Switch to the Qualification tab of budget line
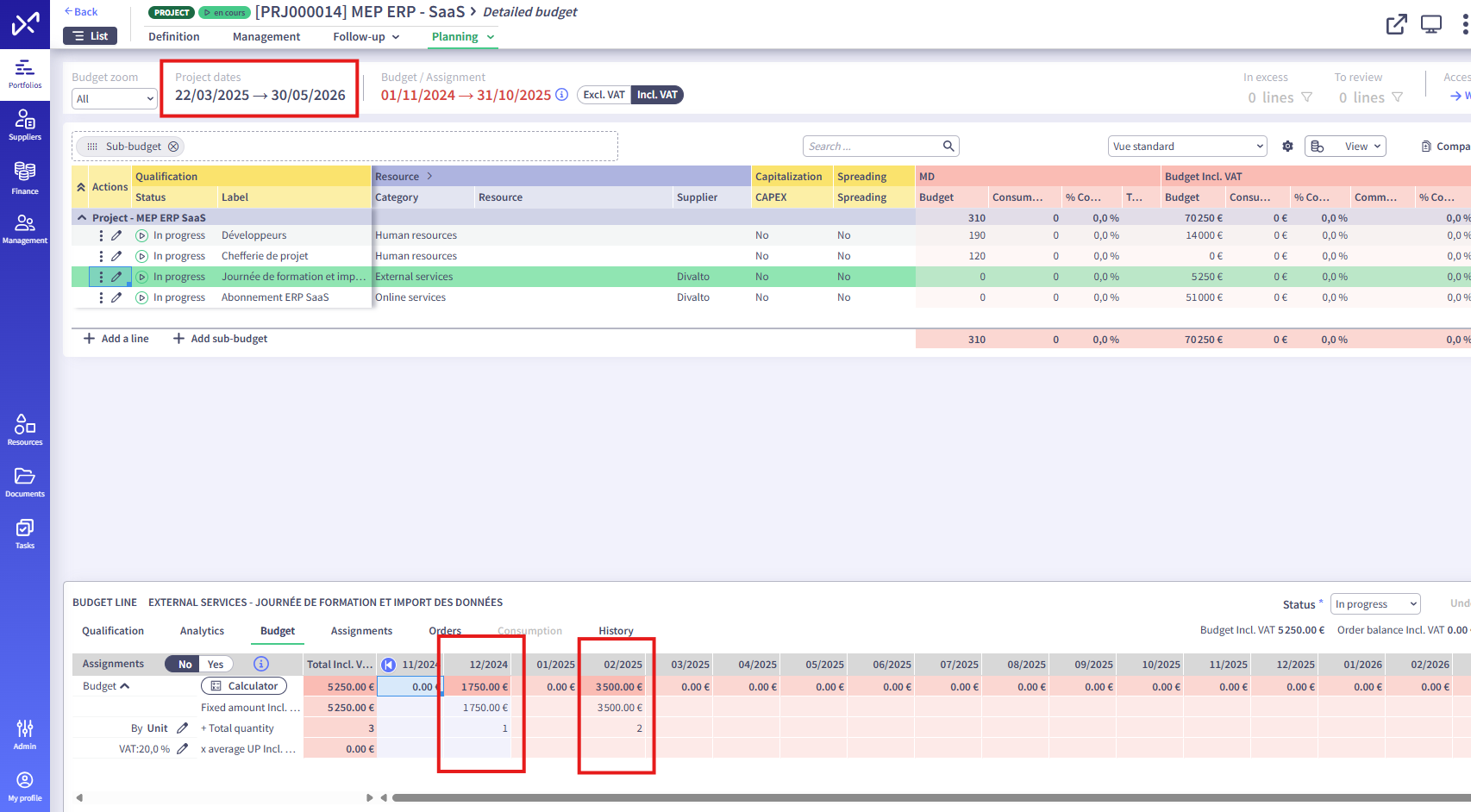Image resolution: width=1471 pixels, height=812 pixels. click(113, 631)
